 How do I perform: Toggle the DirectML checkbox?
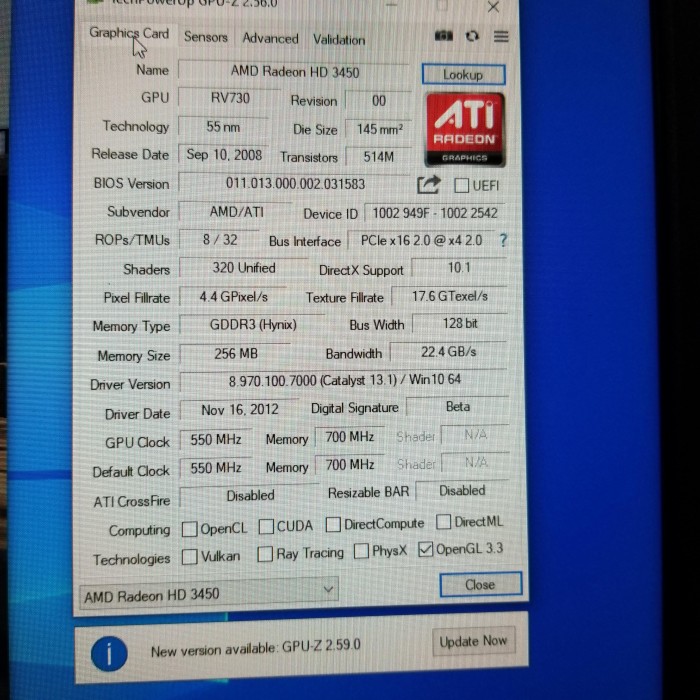coord(443,521)
